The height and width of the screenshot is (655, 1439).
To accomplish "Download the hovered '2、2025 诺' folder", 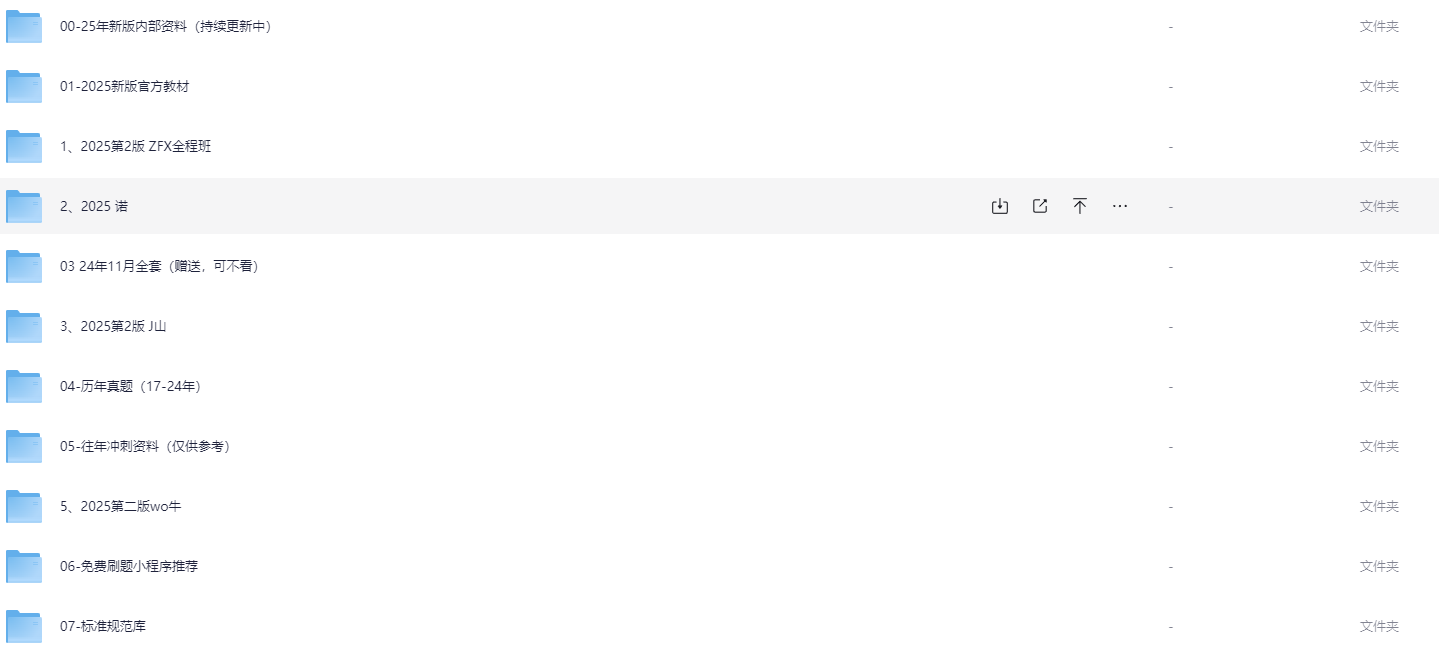I will click(999, 206).
